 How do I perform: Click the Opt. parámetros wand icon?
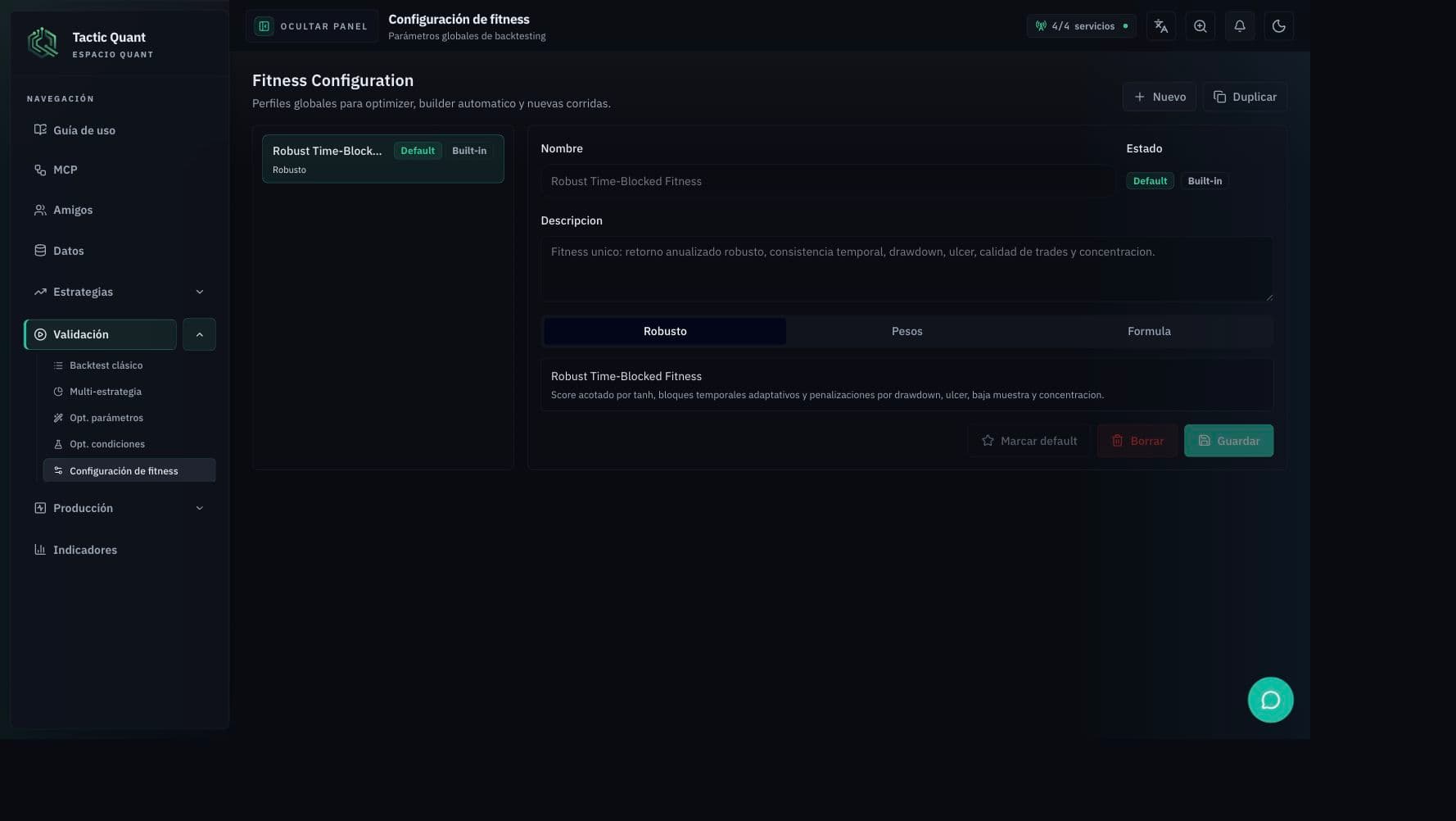58,418
